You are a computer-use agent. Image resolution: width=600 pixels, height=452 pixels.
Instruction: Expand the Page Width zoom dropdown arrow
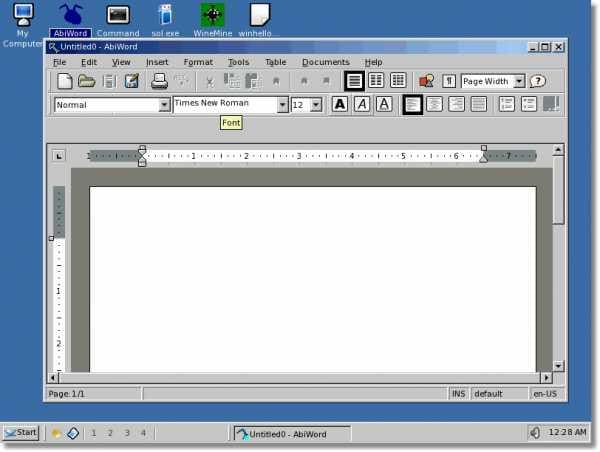pos(519,81)
